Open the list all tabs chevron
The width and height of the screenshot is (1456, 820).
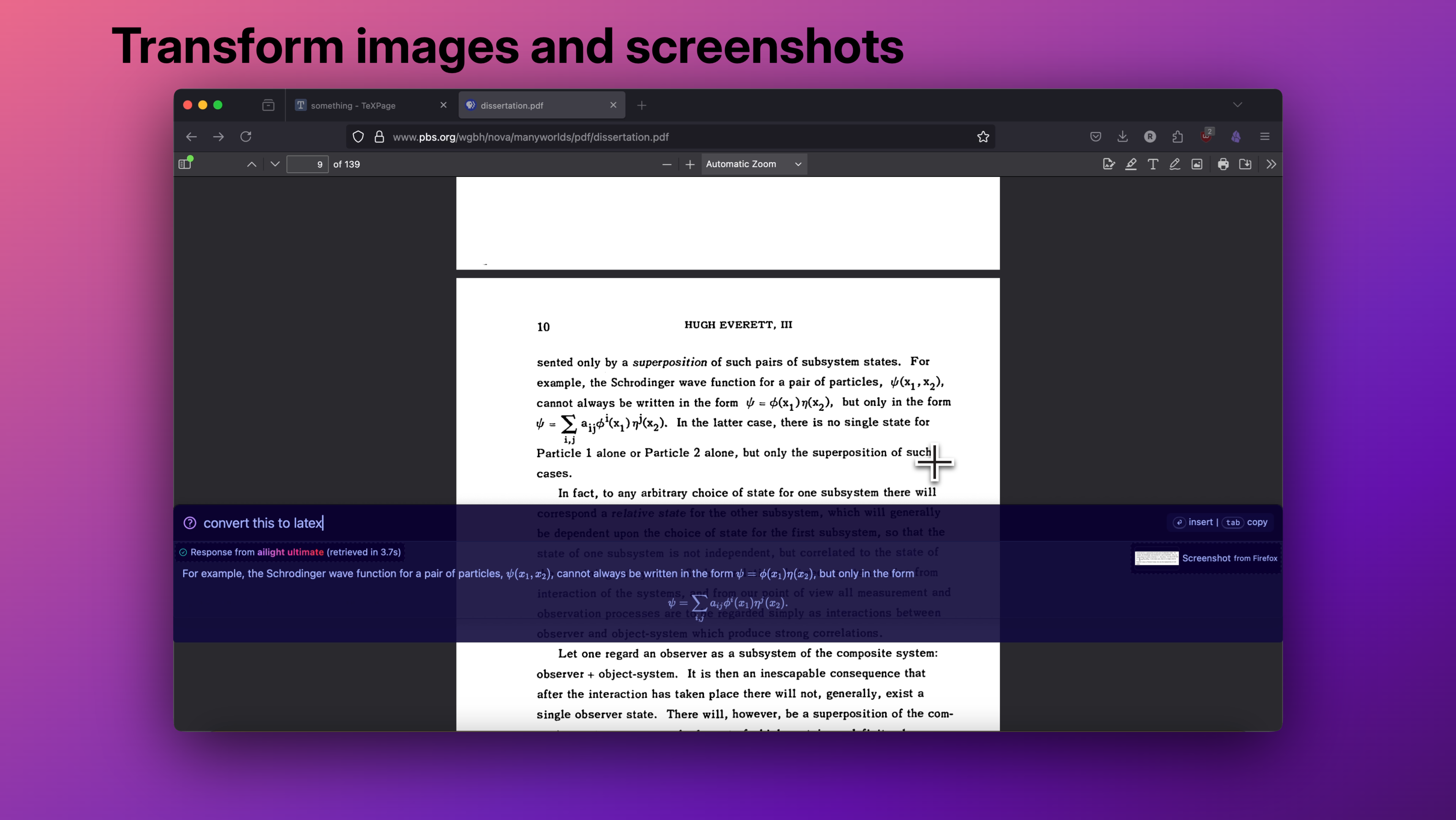(x=1237, y=105)
